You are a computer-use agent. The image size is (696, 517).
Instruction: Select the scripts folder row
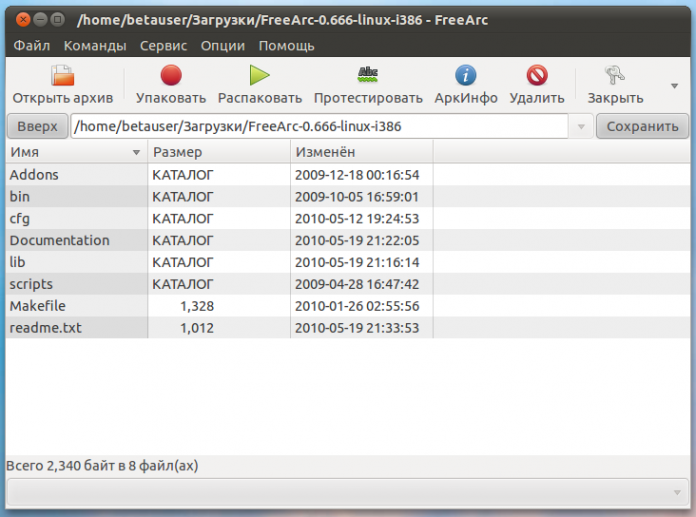click(348, 284)
